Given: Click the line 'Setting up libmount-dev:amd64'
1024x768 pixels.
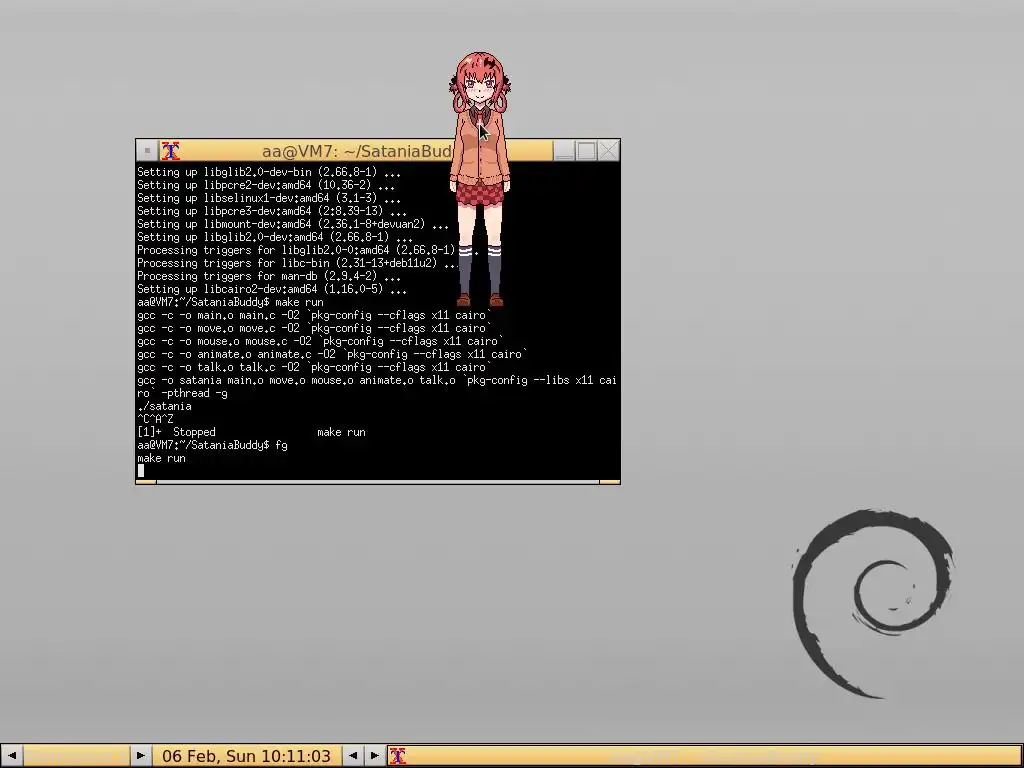Looking at the screenshot, I should 293,224.
